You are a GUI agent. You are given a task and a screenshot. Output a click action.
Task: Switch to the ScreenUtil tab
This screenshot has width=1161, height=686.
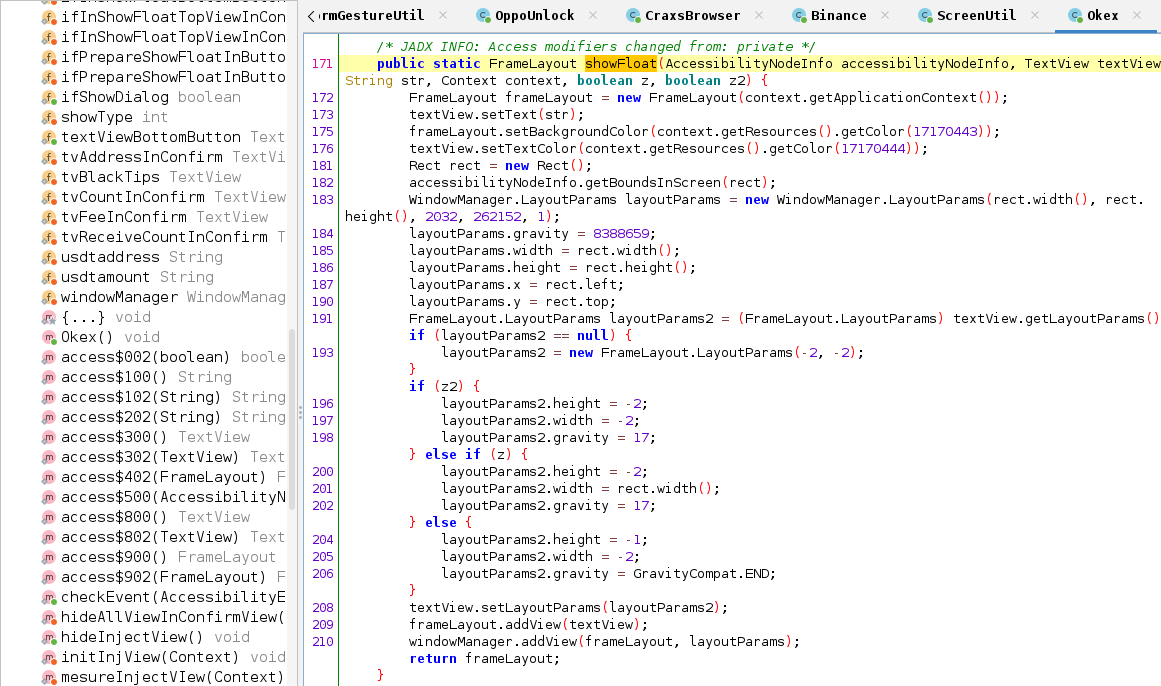pos(977,16)
